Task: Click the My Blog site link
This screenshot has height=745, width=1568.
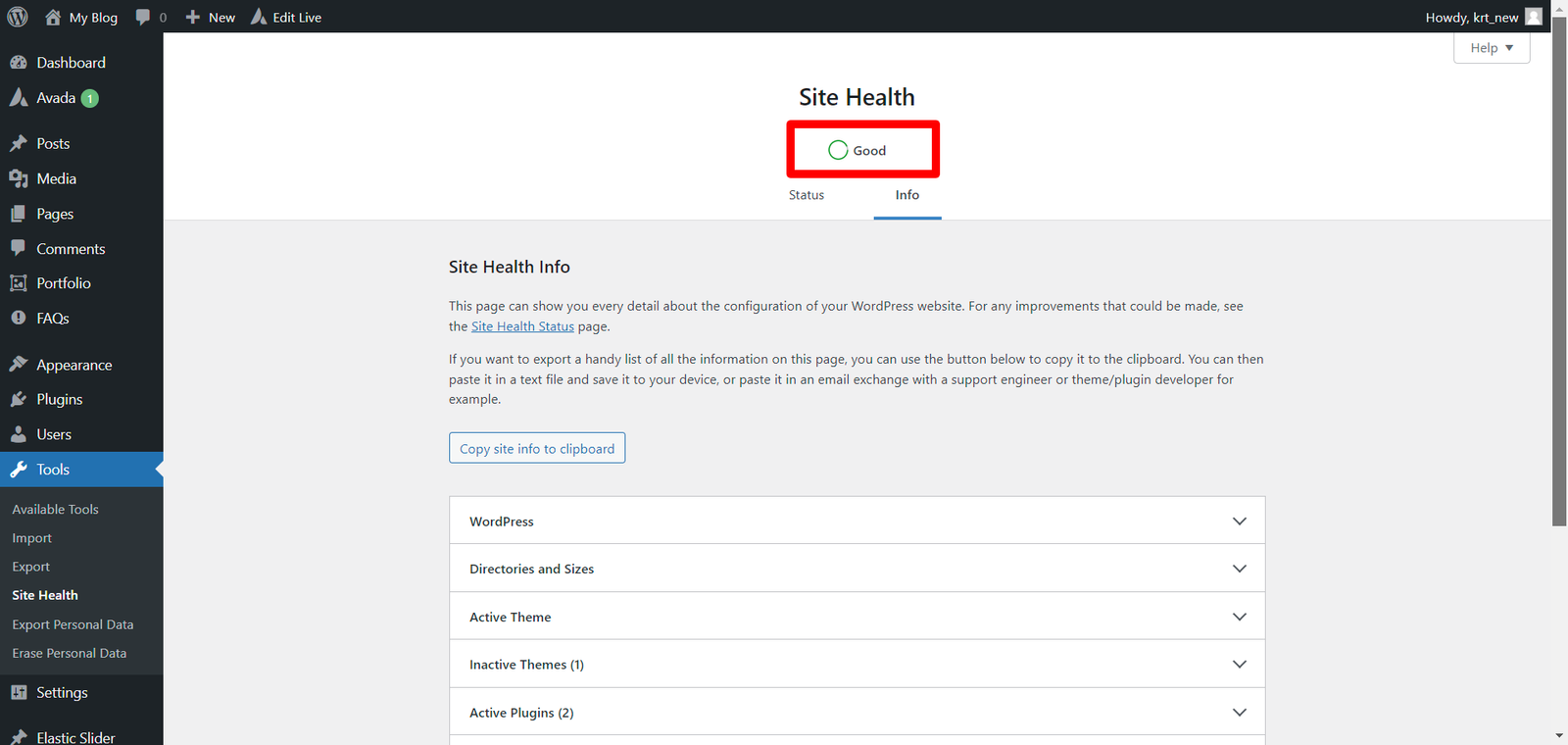Action: 93,17
